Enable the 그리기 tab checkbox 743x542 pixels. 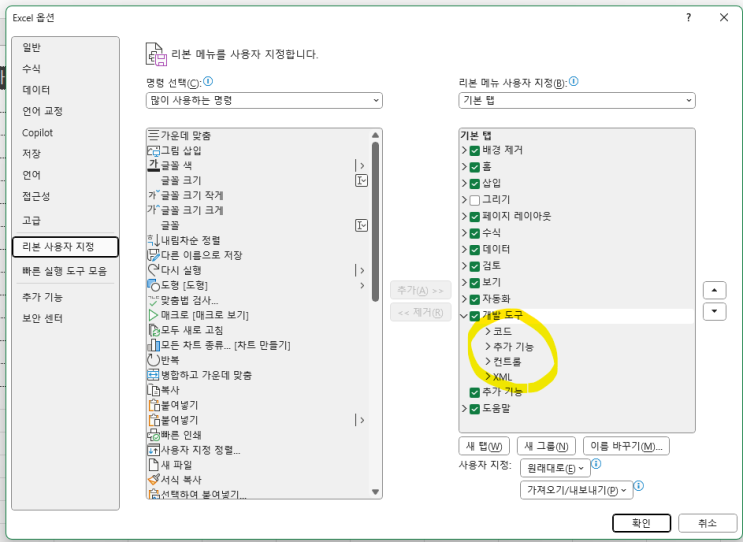(475, 200)
